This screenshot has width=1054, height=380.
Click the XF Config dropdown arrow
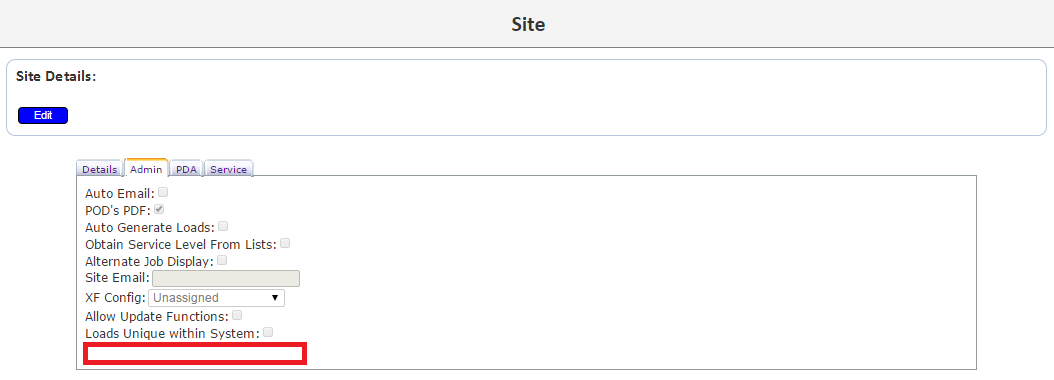(x=275, y=298)
